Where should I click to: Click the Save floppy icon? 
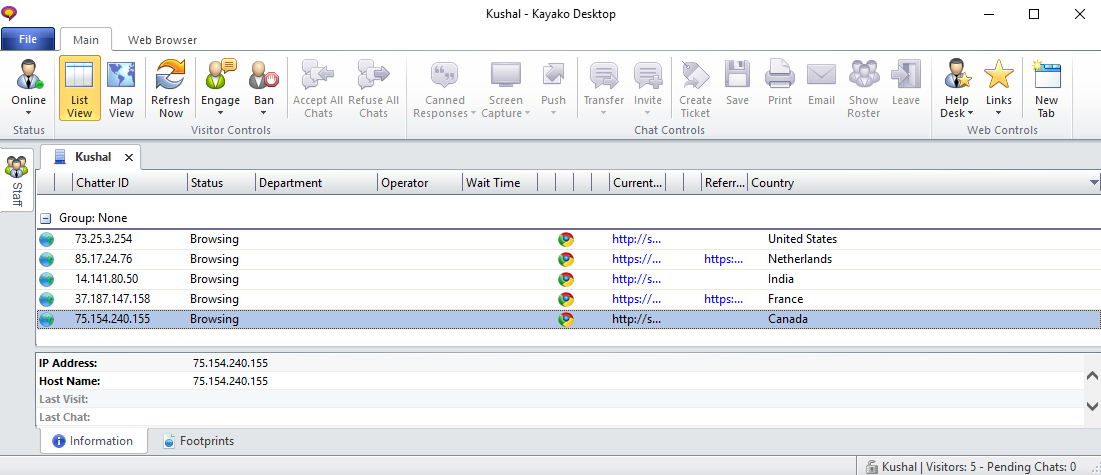[x=737, y=74]
